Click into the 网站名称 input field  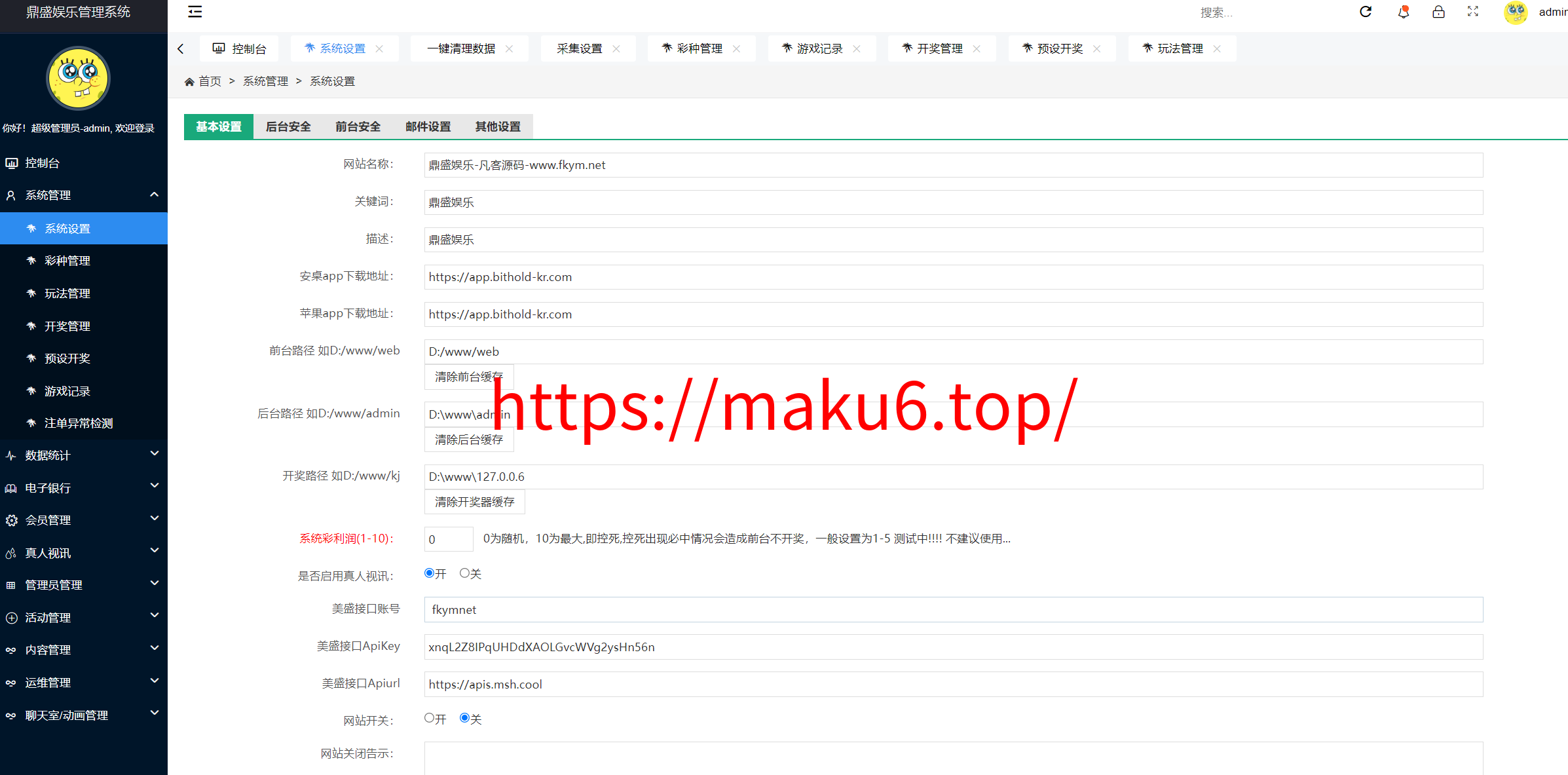[x=954, y=165]
